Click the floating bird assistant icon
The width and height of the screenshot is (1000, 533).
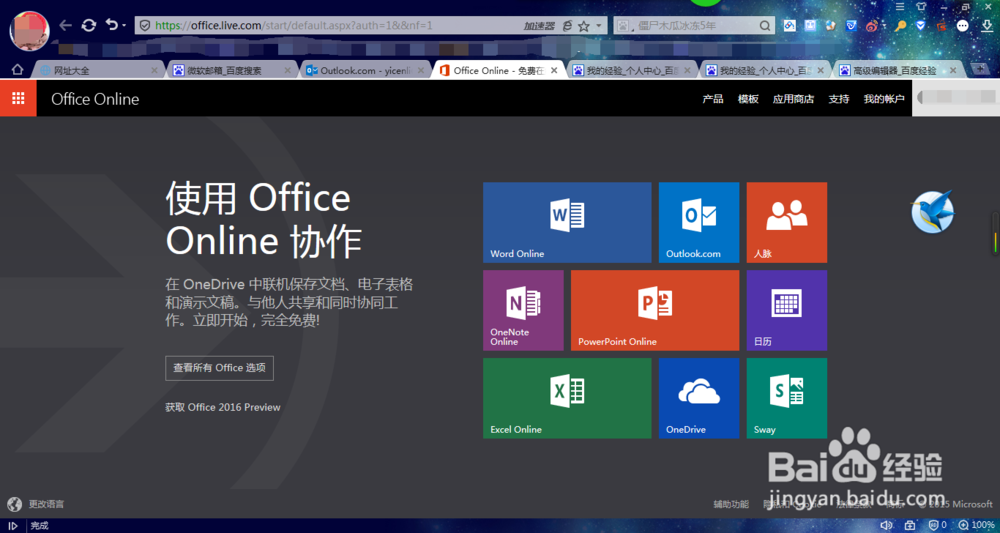(932, 212)
